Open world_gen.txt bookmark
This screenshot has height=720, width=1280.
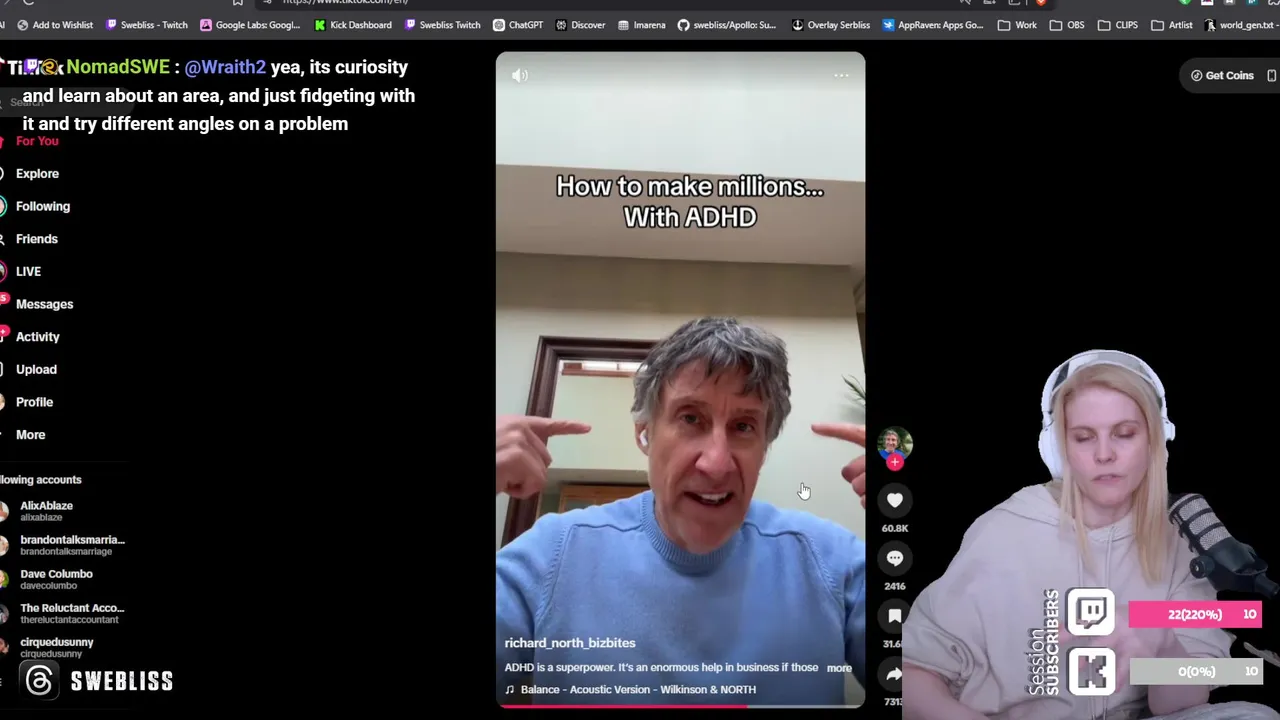coord(1238,25)
